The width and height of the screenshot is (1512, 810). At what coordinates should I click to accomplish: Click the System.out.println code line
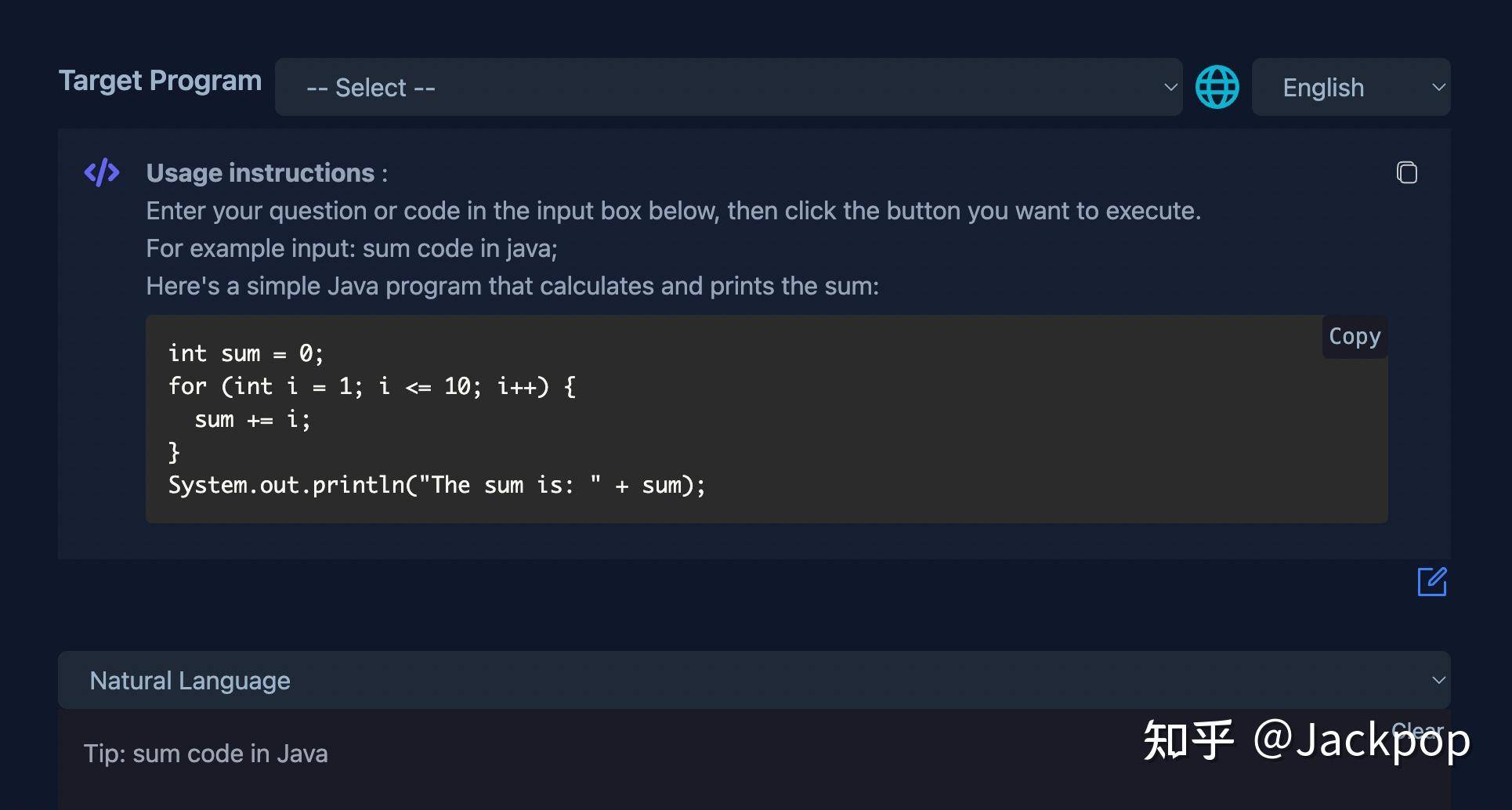tap(436, 485)
